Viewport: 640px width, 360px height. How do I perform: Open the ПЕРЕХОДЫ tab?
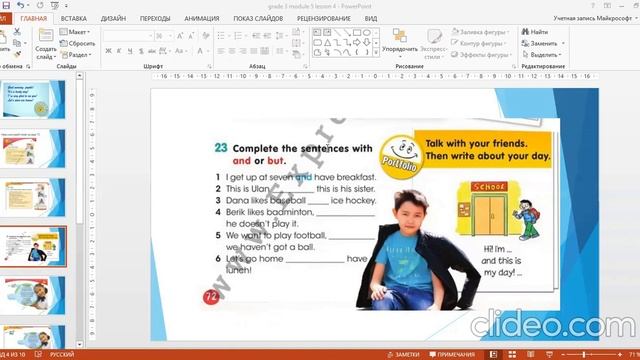point(155,18)
